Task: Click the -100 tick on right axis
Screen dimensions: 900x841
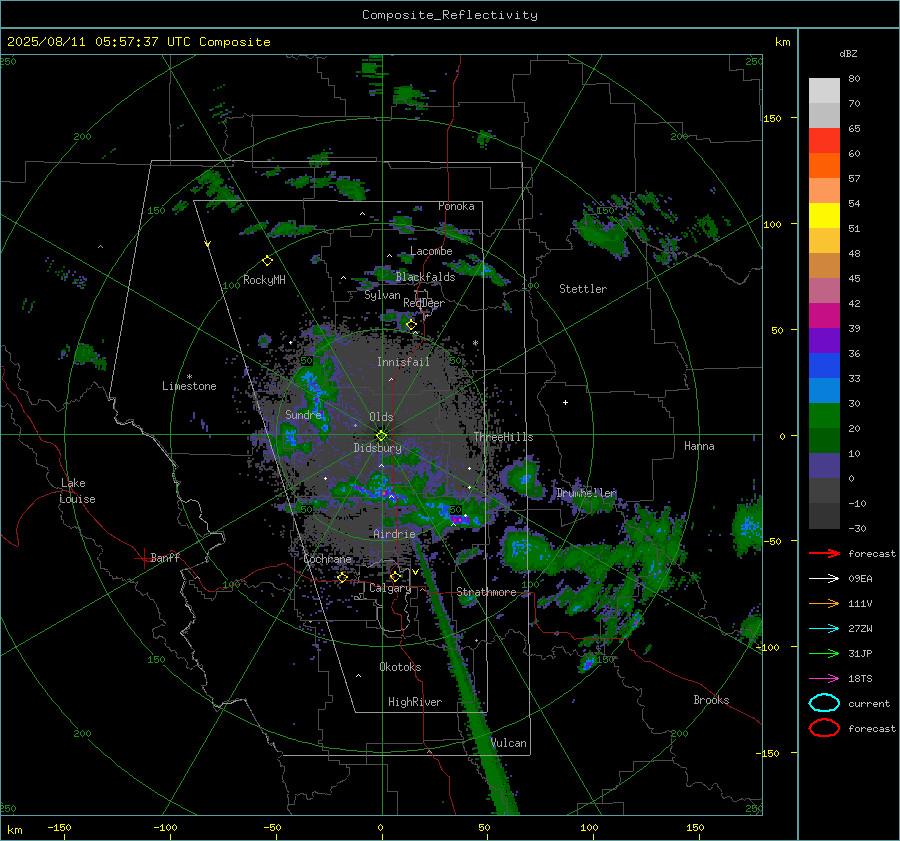Action: pos(767,647)
